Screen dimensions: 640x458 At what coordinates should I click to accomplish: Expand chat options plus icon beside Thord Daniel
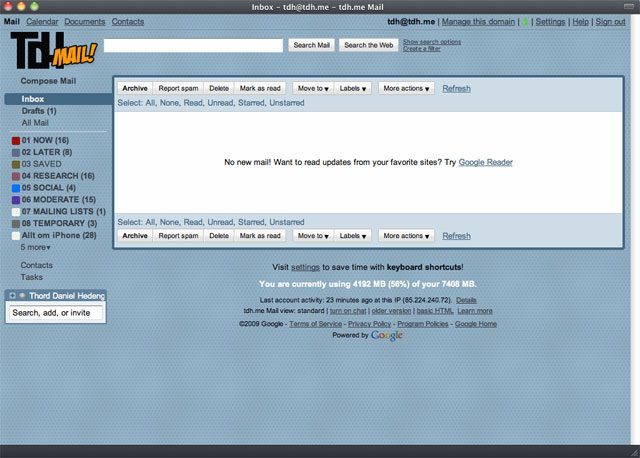(x=12, y=296)
